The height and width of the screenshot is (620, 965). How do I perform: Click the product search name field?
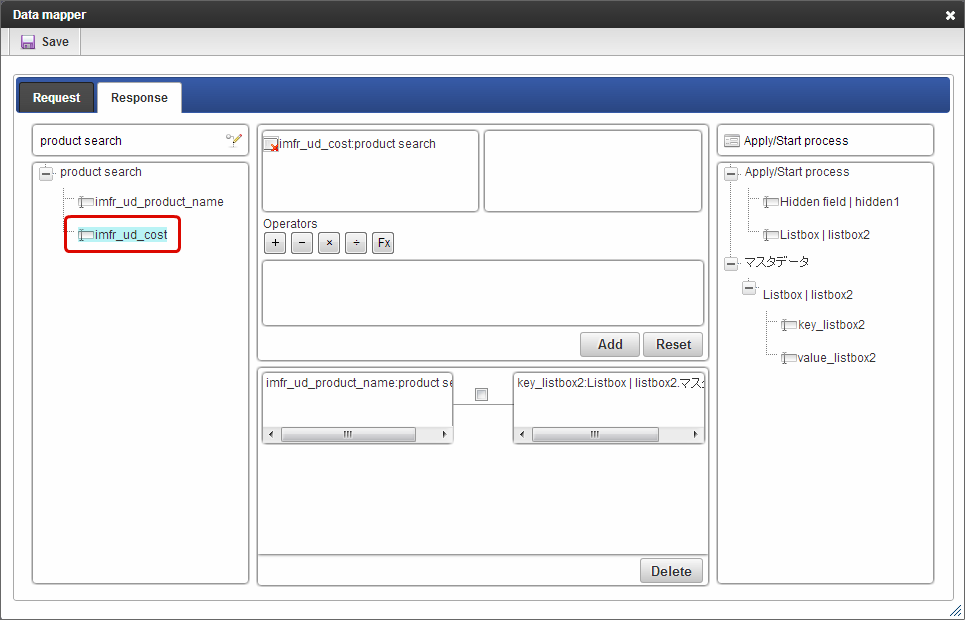140,140
